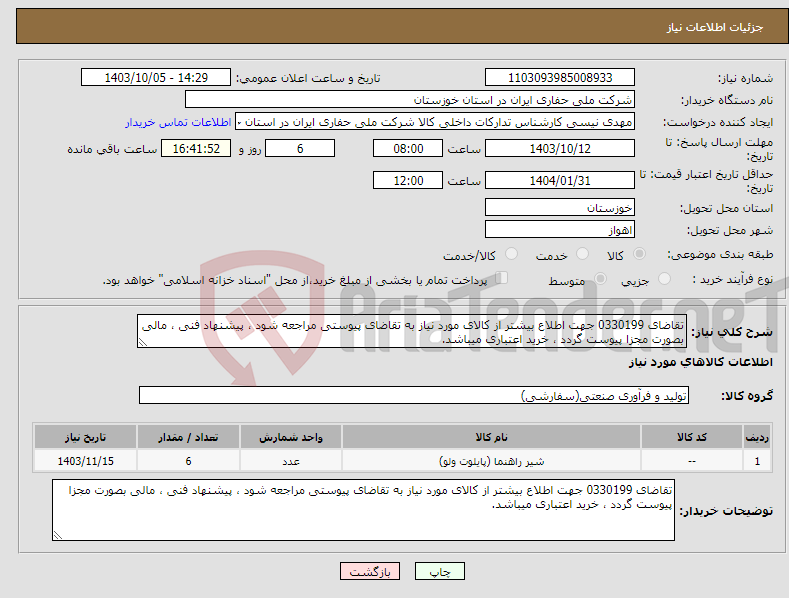Click the remaining days field showing 6

tap(300, 148)
